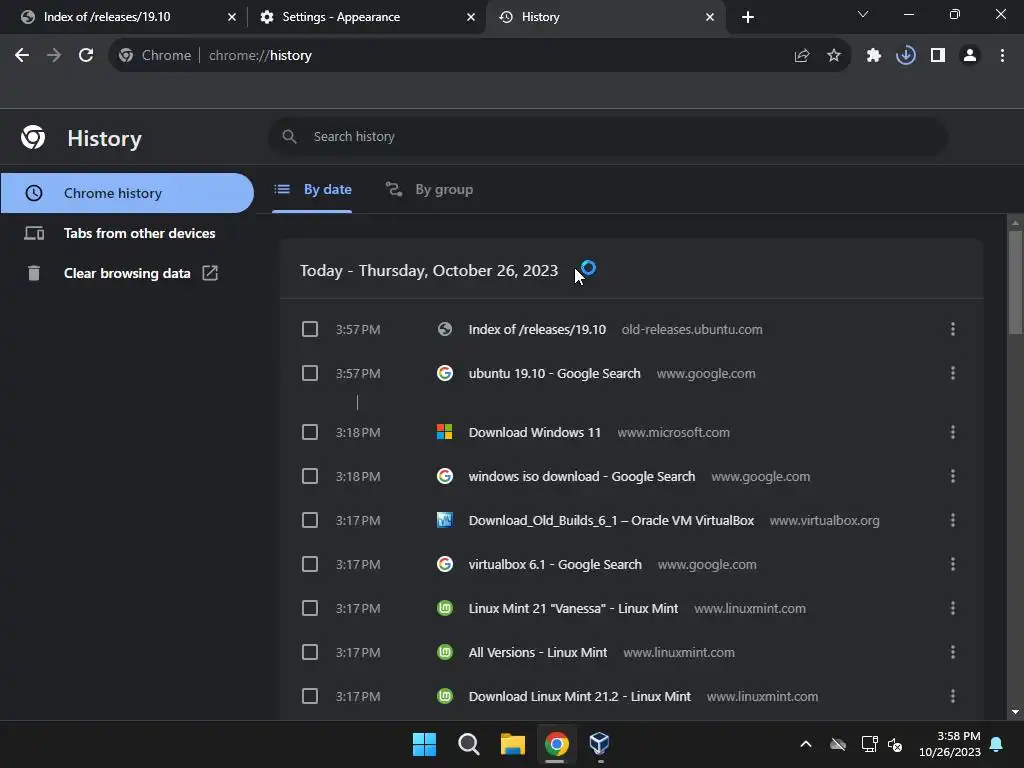Open File Explorer from taskbar

pyautogui.click(x=513, y=744)
